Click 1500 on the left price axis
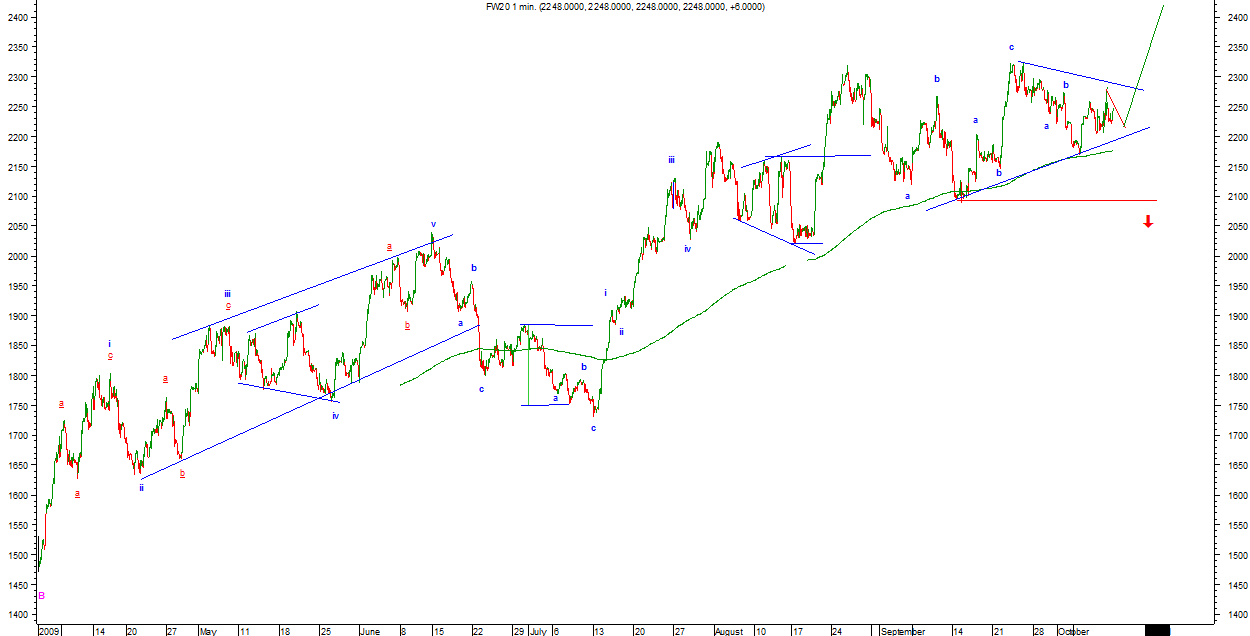The image size is (1250, 636). point(17,556)
